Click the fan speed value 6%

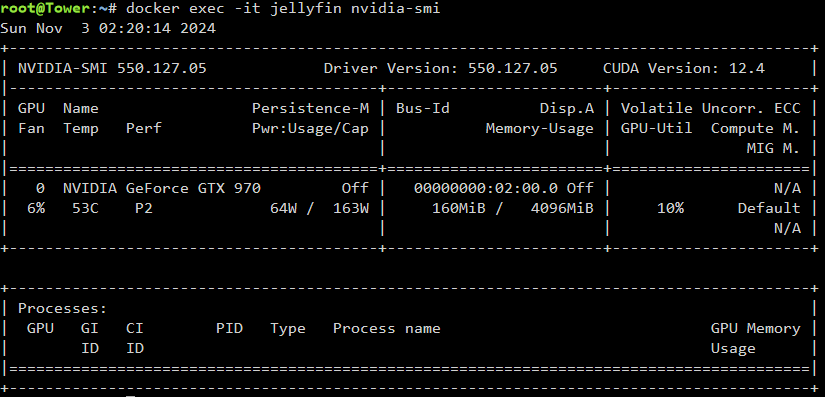[36, 208]
